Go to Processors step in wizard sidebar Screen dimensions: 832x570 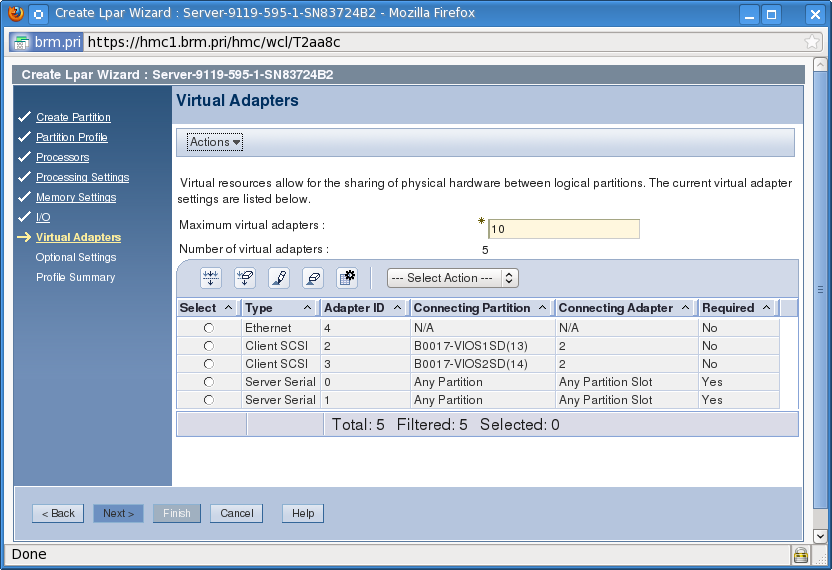coord(62,157)
